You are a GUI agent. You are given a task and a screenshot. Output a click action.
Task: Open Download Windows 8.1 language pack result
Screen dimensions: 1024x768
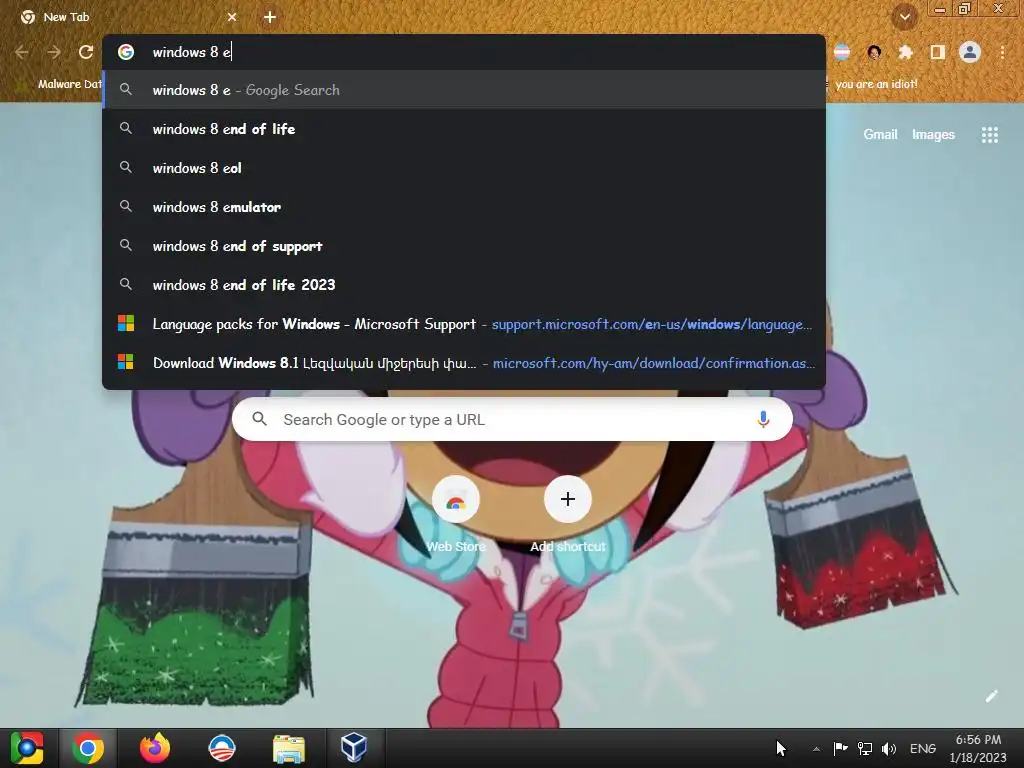464,362
